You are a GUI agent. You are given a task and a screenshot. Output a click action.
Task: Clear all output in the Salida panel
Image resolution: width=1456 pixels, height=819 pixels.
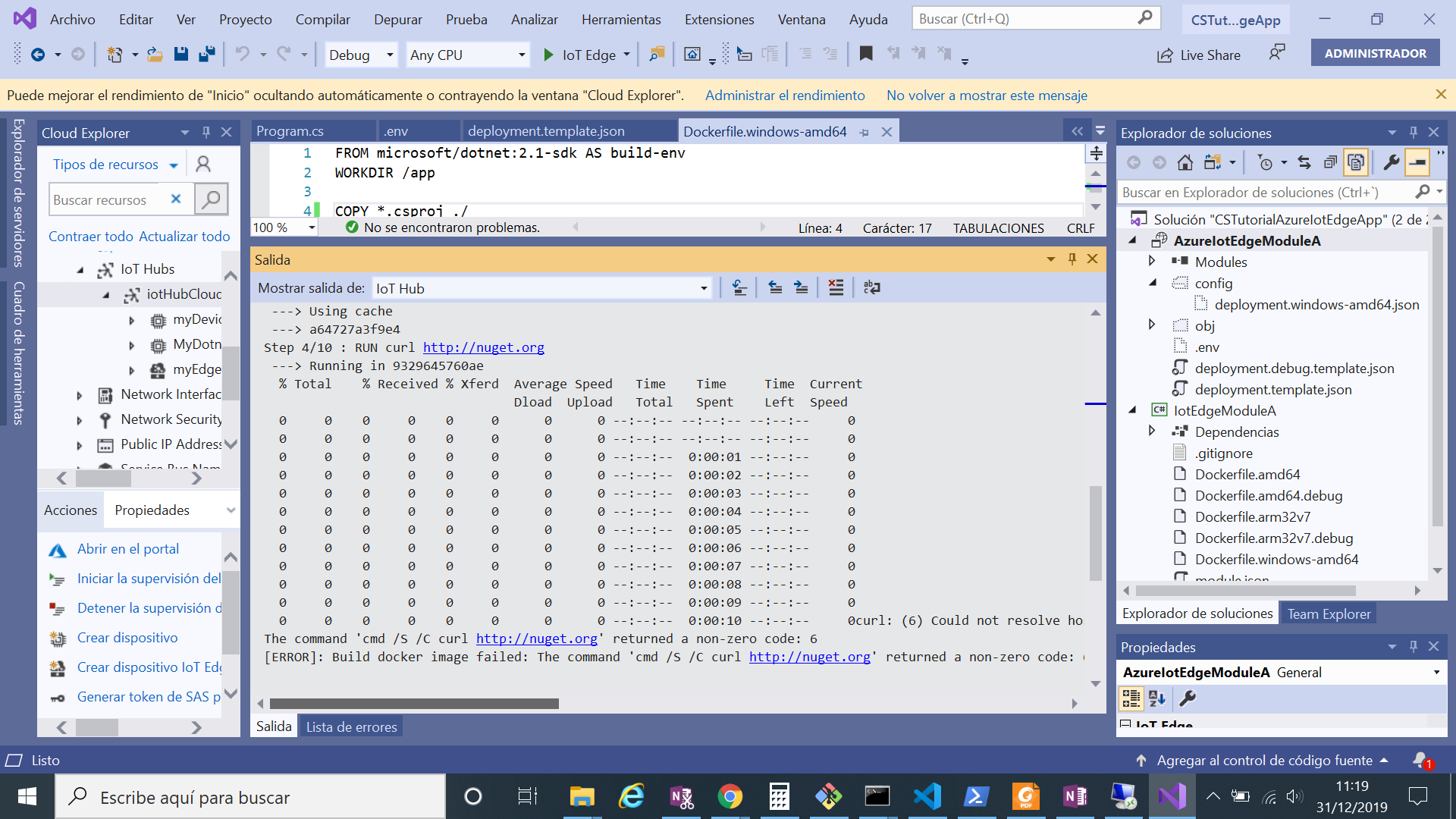pos(836,287)
